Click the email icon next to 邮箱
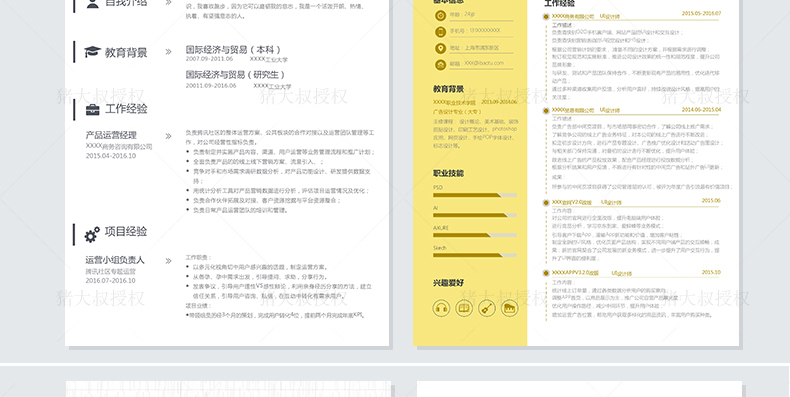 (x=440, y=64)
